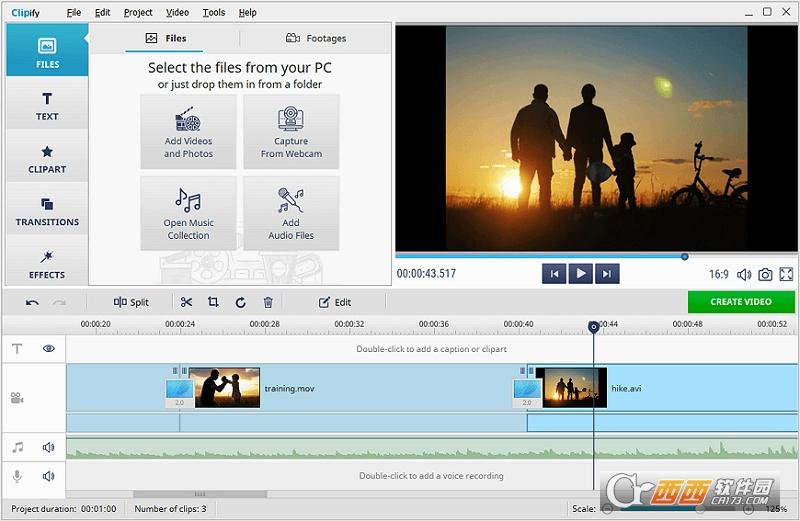
Task: Open the Video menu
Action: click(x=177, y=12)
